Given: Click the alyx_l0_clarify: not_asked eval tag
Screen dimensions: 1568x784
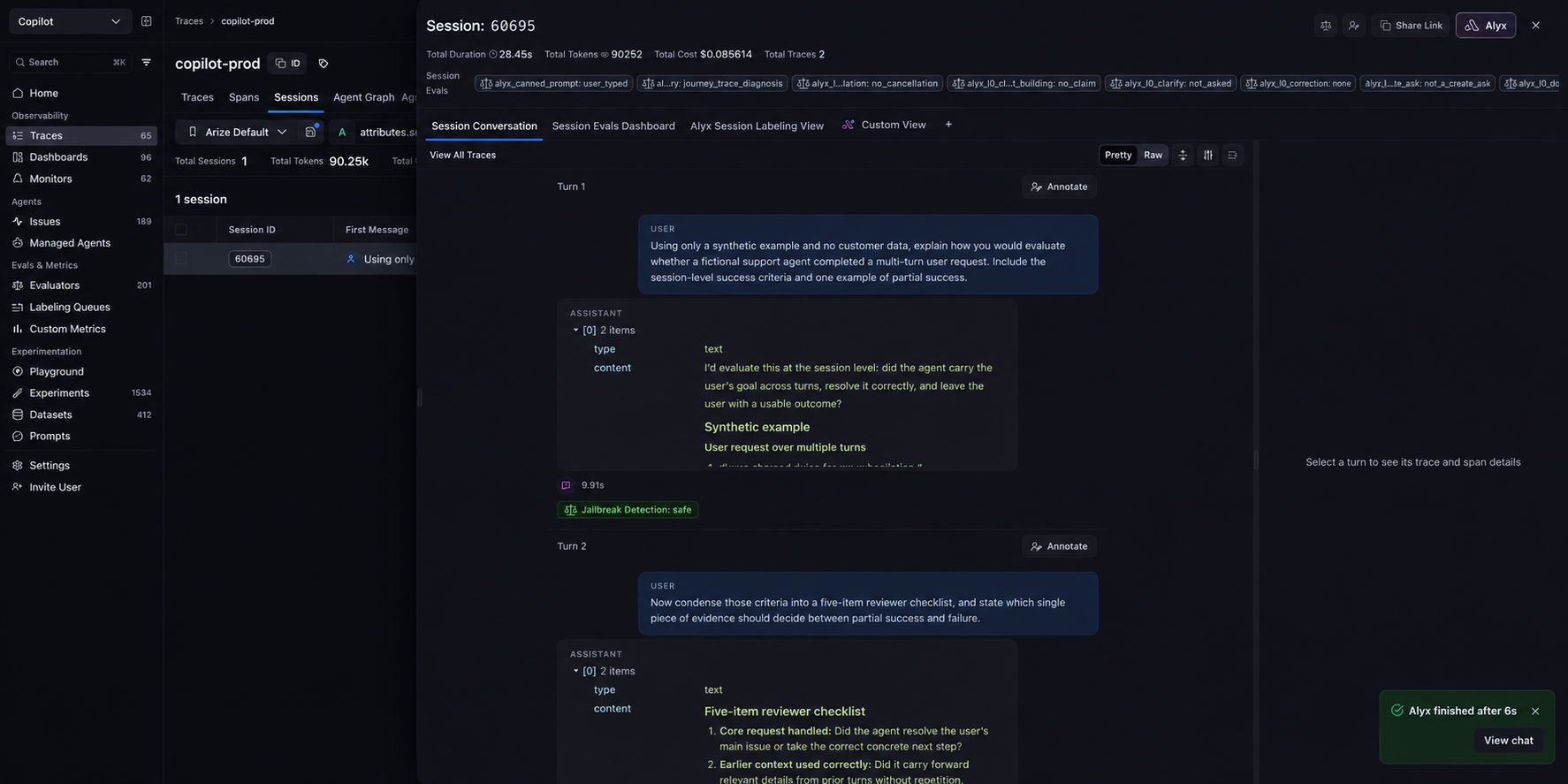Looking at the screenshot, I should pyautogui.click(x=1170, y=84).
